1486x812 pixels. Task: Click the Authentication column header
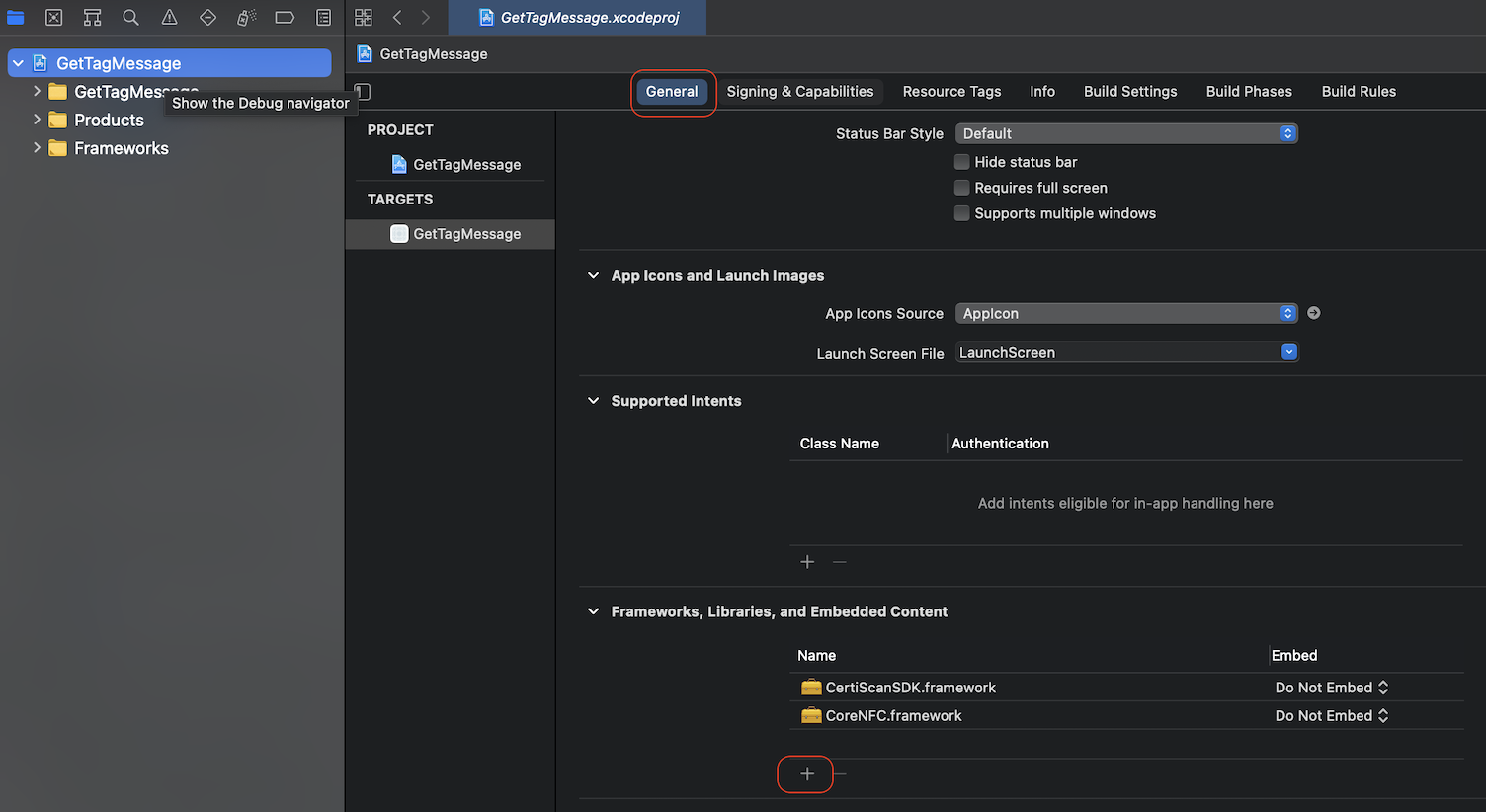1000,444
